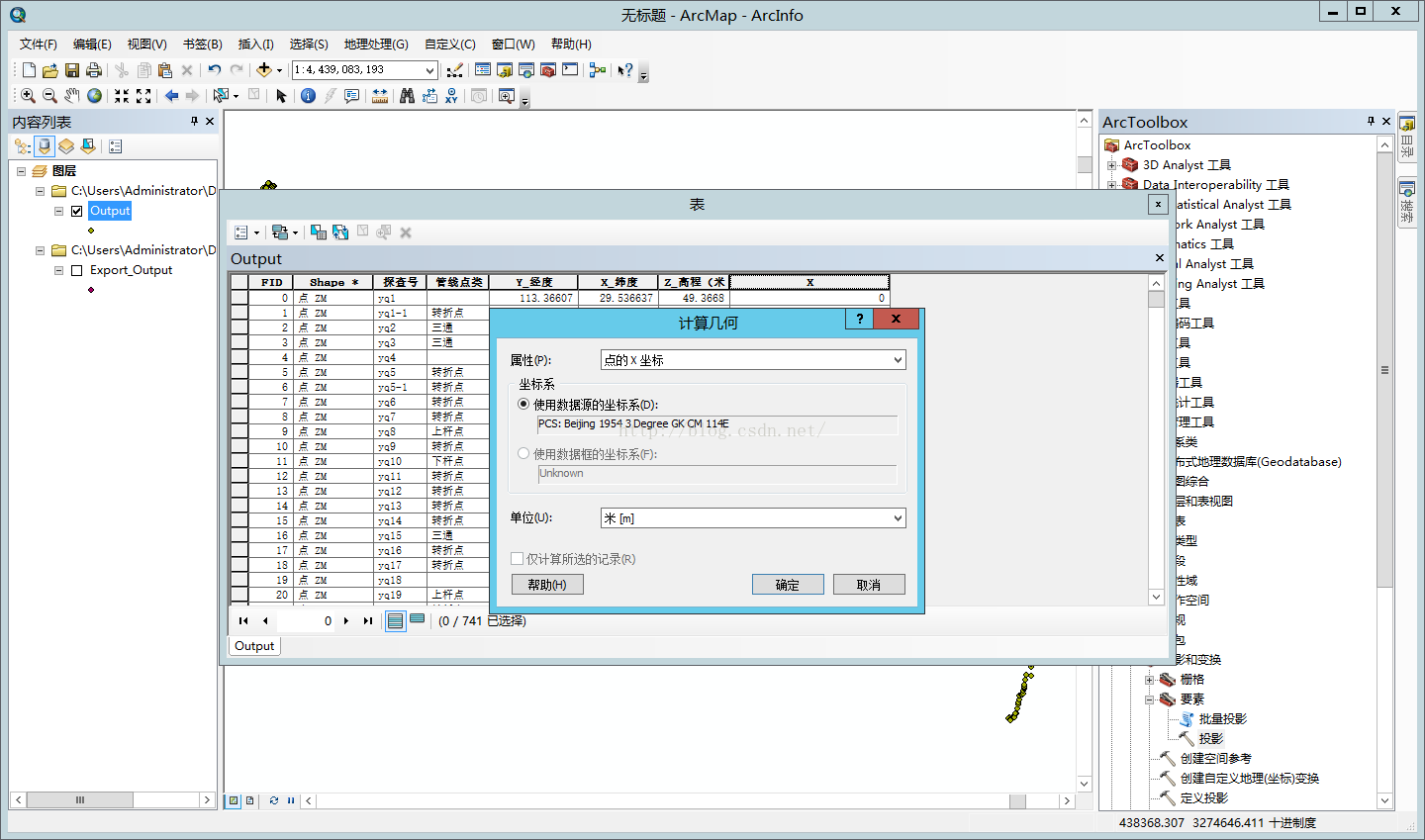Open the 自定义(C) menu
The height and width of the screenshot is (840, 1425).
450,45
